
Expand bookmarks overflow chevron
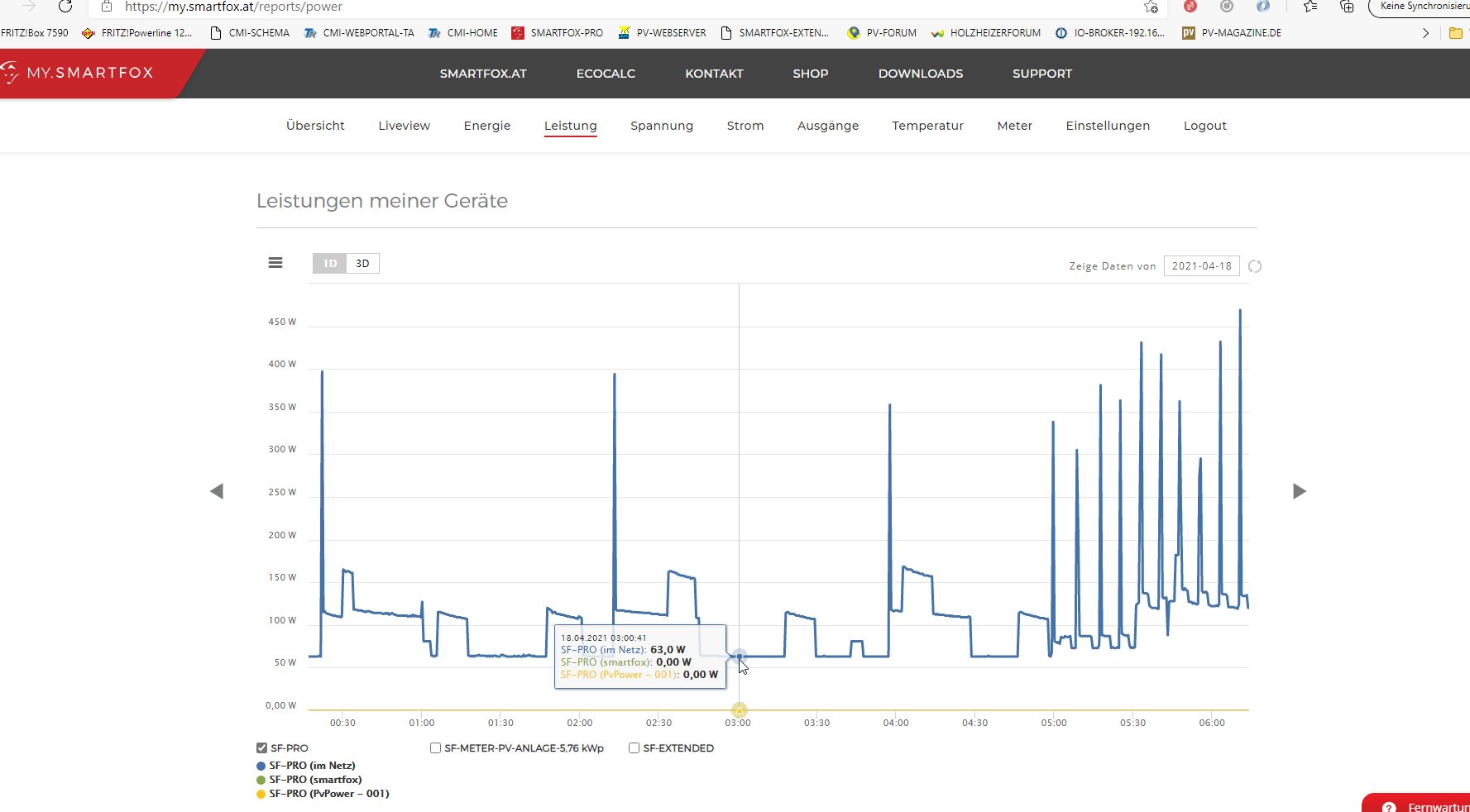1425,33
